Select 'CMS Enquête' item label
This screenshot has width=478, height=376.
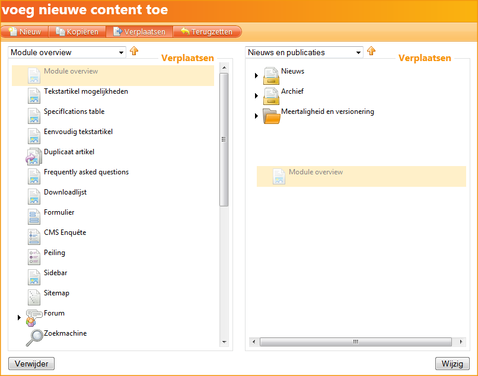pos(65,232)
